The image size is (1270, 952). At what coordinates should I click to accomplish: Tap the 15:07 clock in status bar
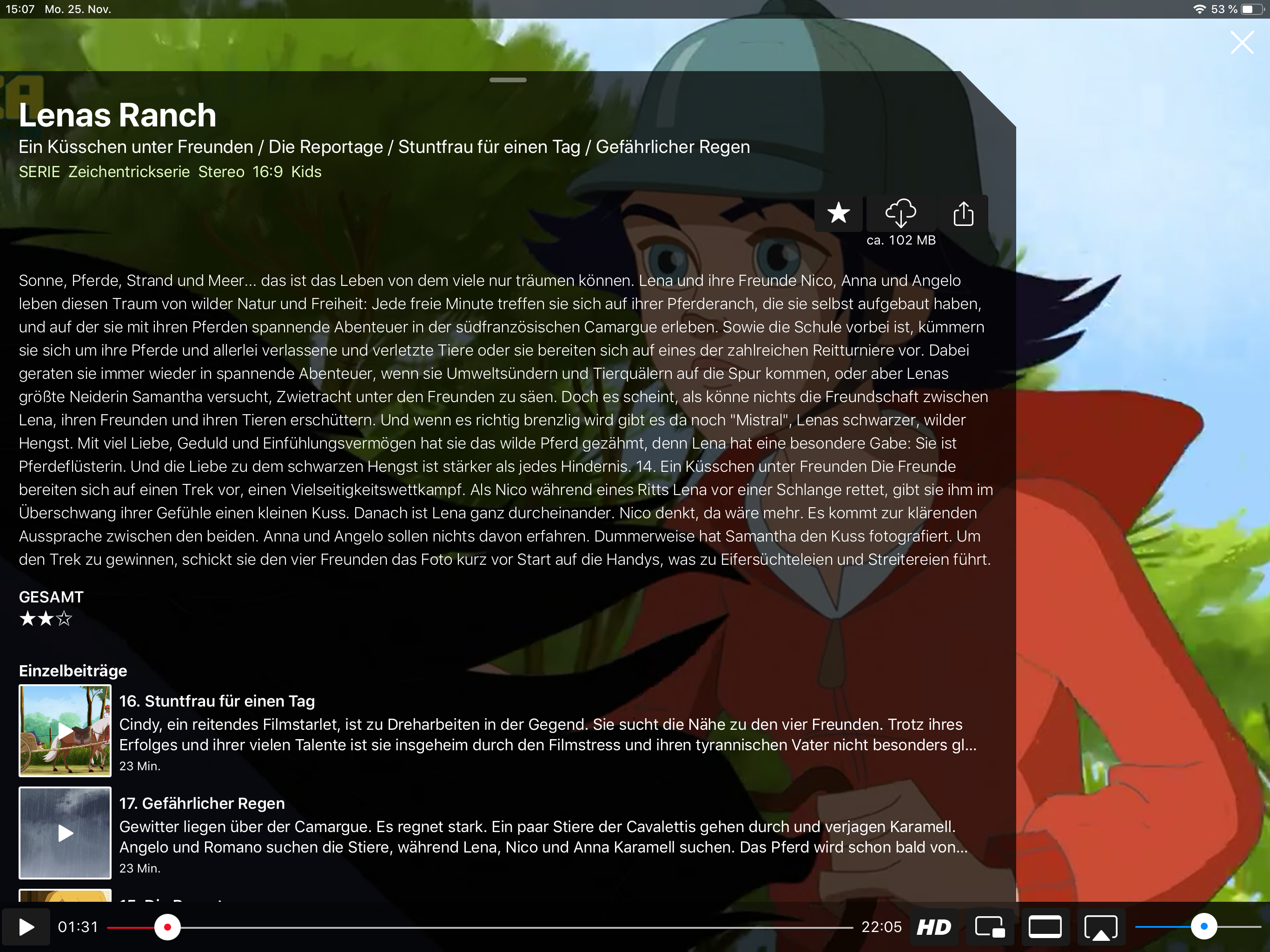20,9
